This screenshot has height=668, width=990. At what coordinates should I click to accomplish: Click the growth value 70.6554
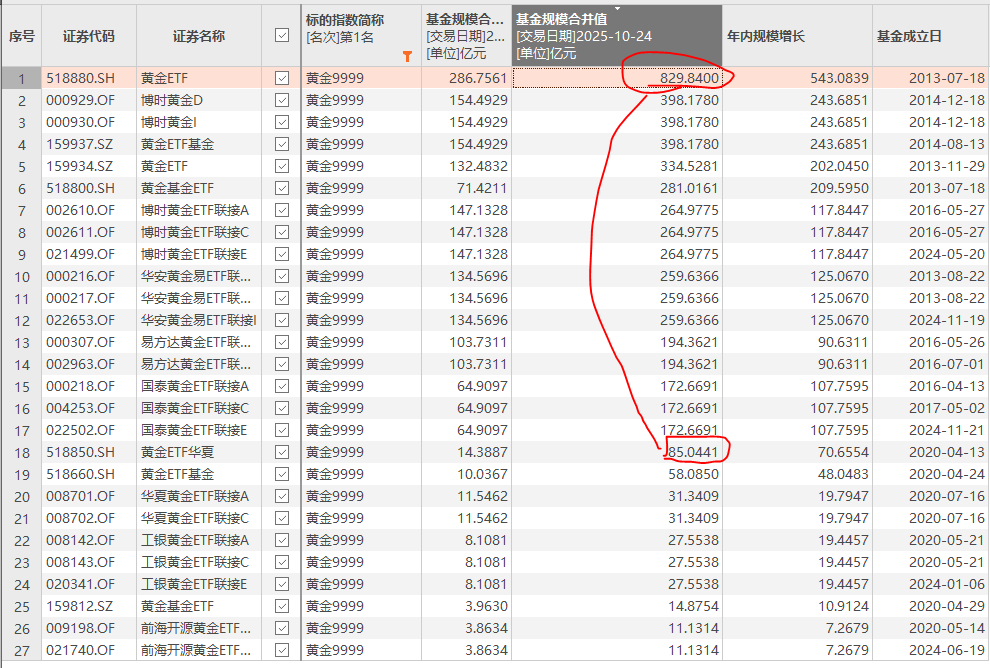pos(843,452)
